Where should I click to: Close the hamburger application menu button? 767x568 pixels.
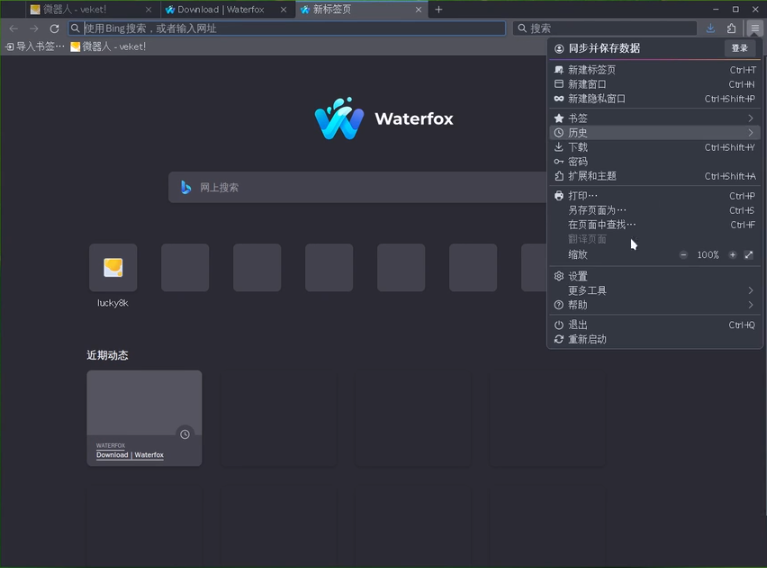click(x=755, y=28)
